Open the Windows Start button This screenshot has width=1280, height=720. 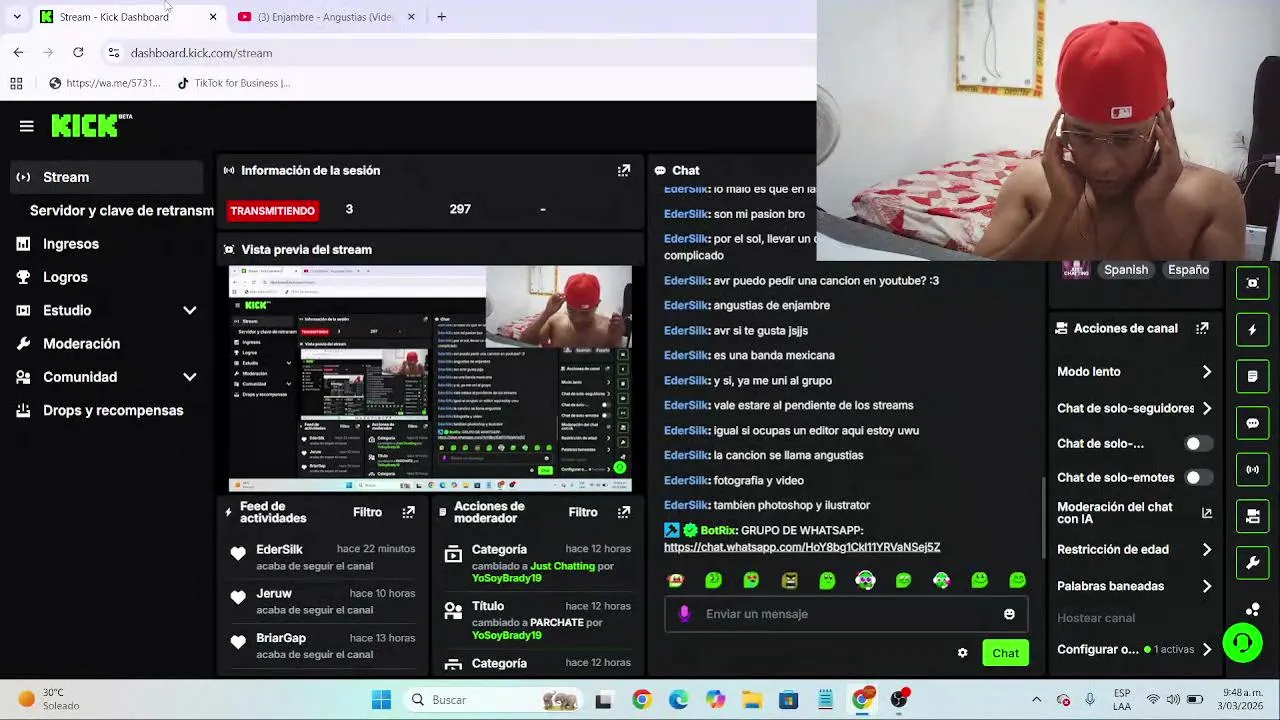click(381, 700)
